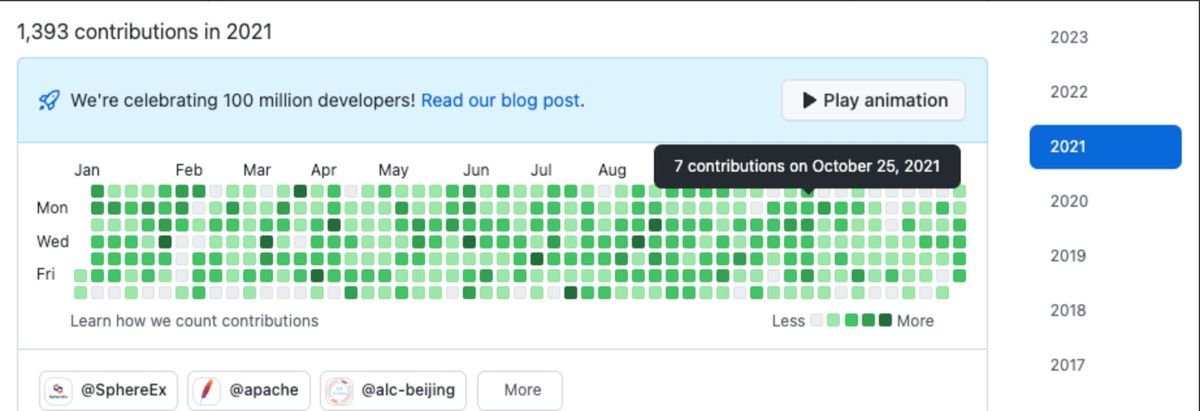Click the rocket icon in the banner
Screen dimensions: 1200x411
tap(49, 100)
